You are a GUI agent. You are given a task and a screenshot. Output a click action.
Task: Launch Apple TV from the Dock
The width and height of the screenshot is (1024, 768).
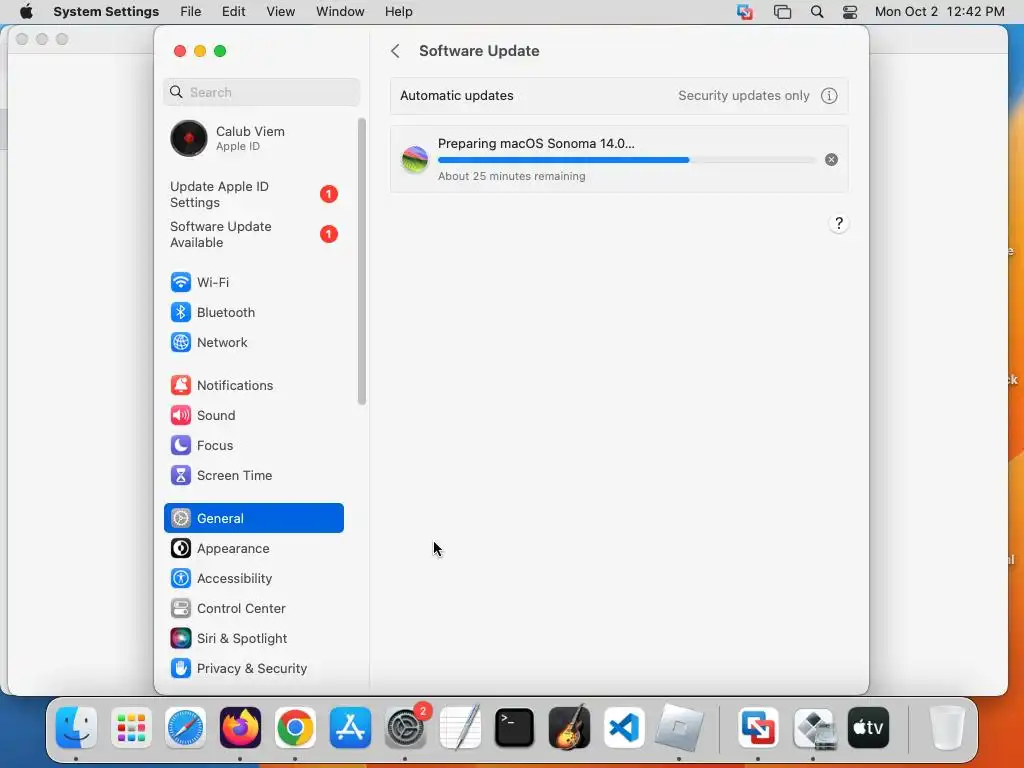(868, 727)
